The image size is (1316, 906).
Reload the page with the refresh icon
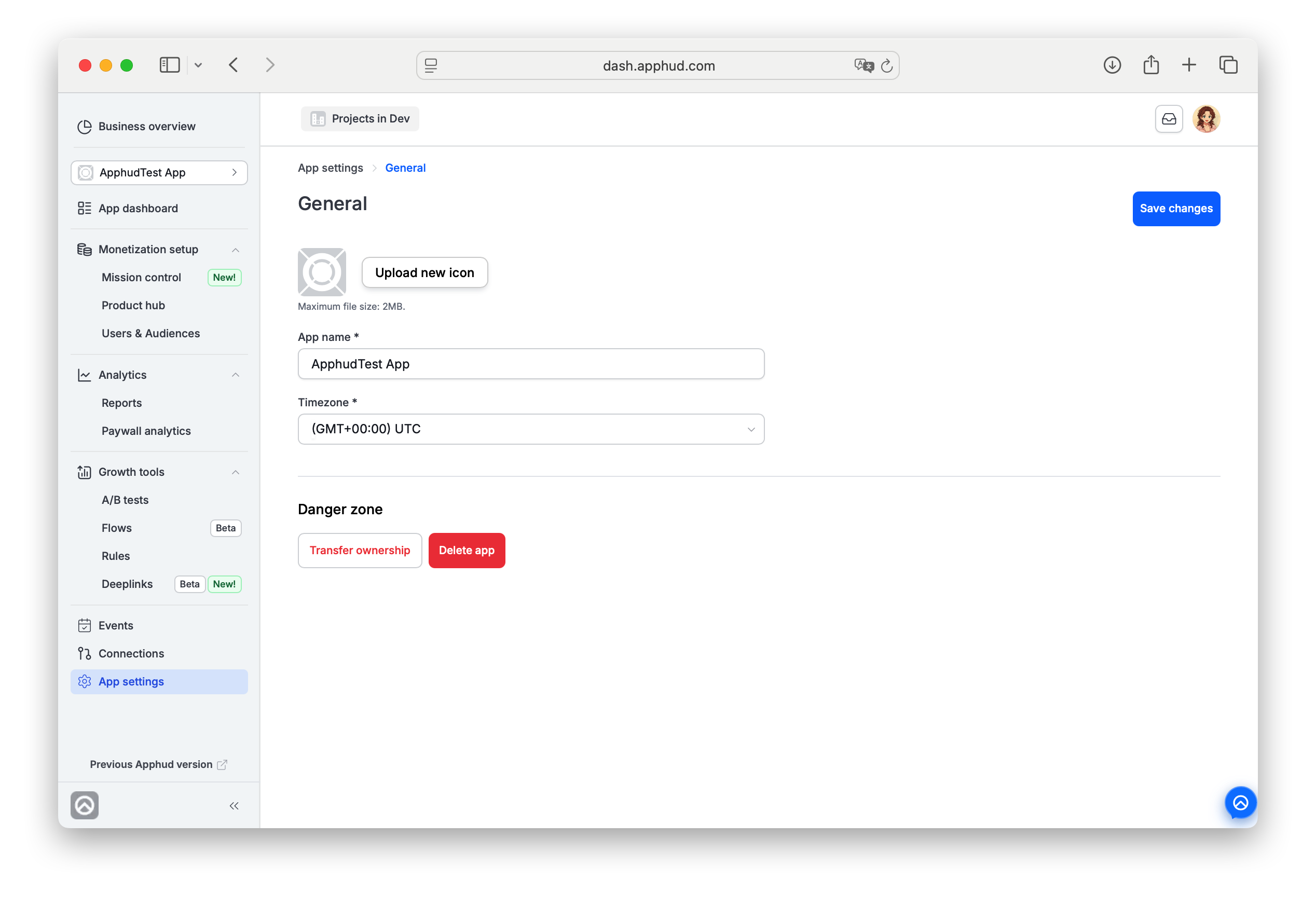887,66
